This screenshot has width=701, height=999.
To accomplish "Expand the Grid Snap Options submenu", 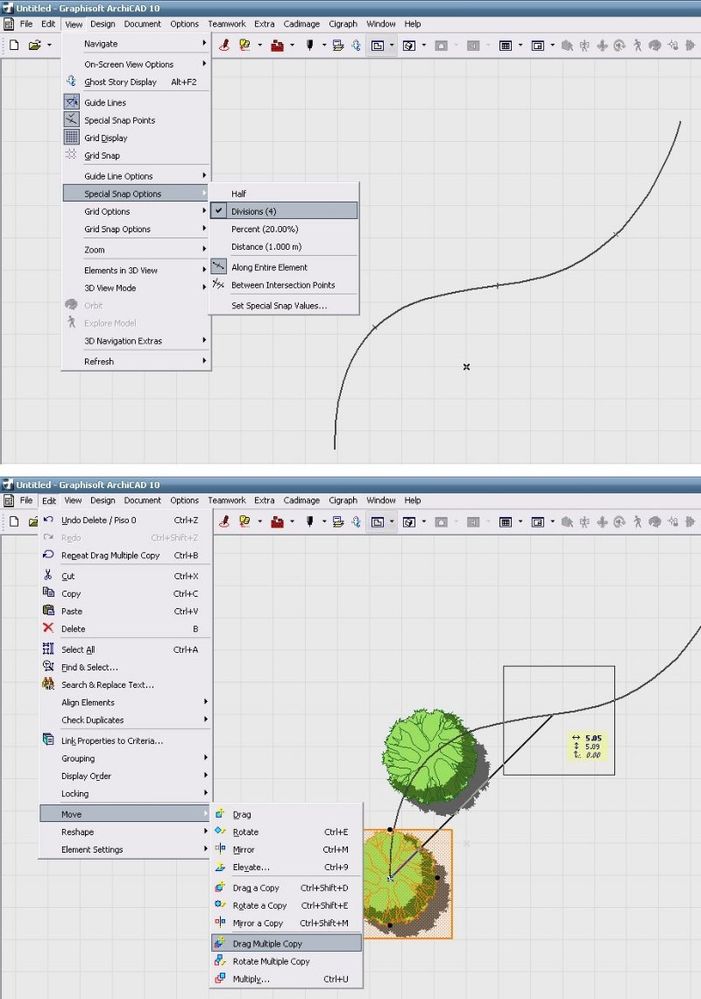I will click(x=136, y=229).
